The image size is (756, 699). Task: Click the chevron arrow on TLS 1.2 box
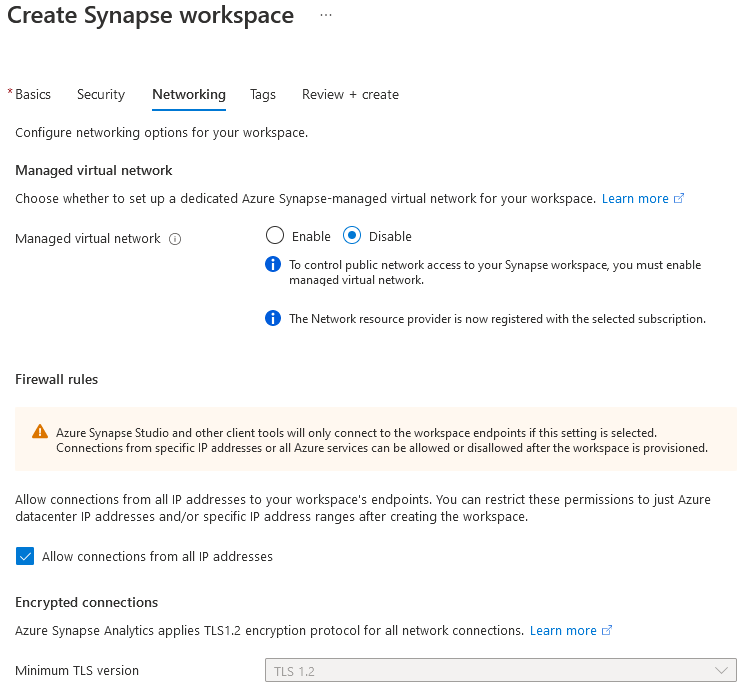(x=721, y=671)
